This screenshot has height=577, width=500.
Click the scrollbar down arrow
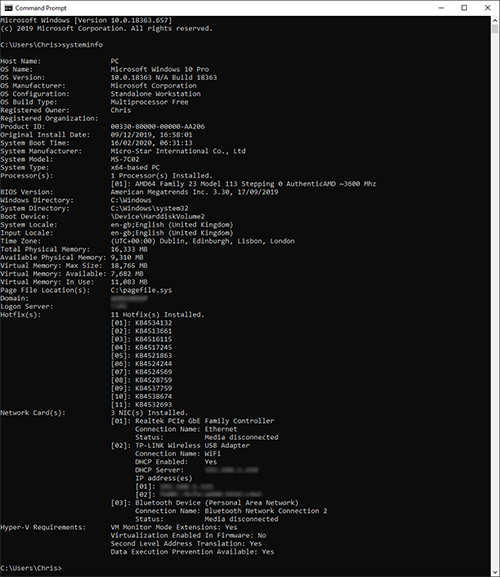coord(495,572)
